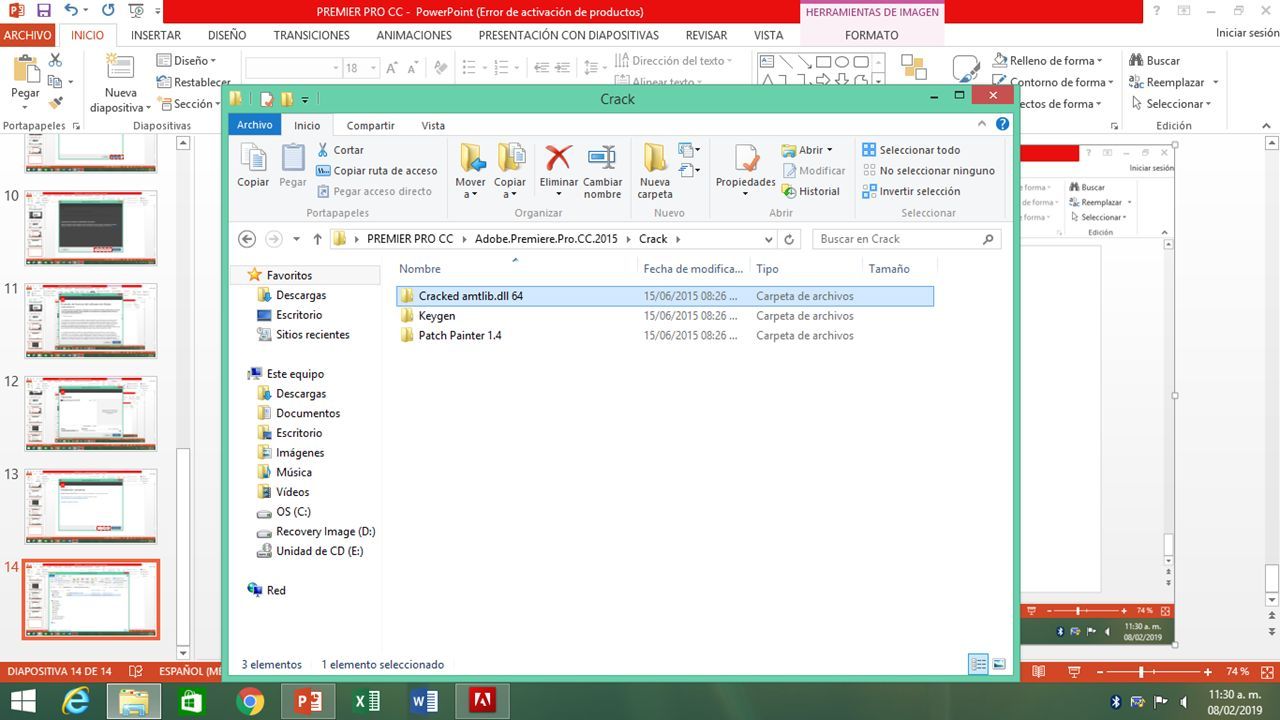1280x720 pixels.
Task: Open address bar history dropdown
Action: click(x=768, y=240)
